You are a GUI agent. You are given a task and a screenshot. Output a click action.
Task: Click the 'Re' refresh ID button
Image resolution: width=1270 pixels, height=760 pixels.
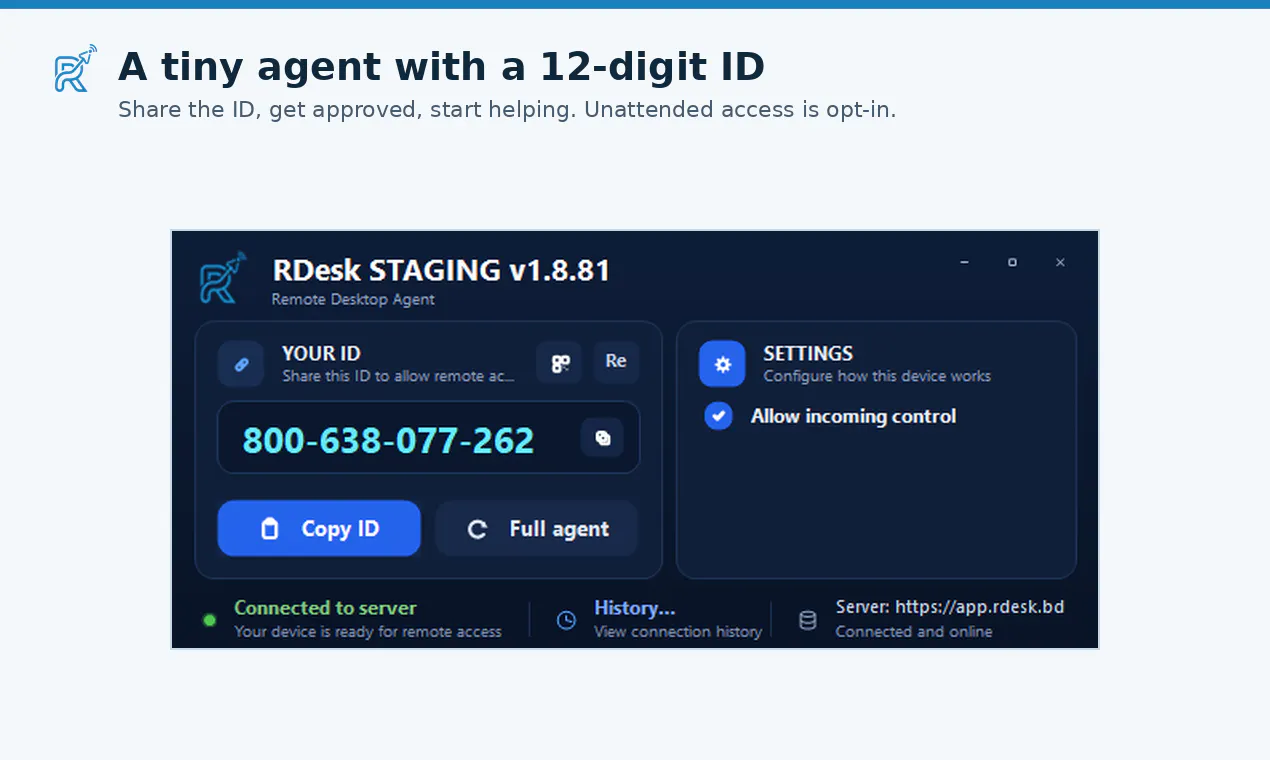[616, 362]
